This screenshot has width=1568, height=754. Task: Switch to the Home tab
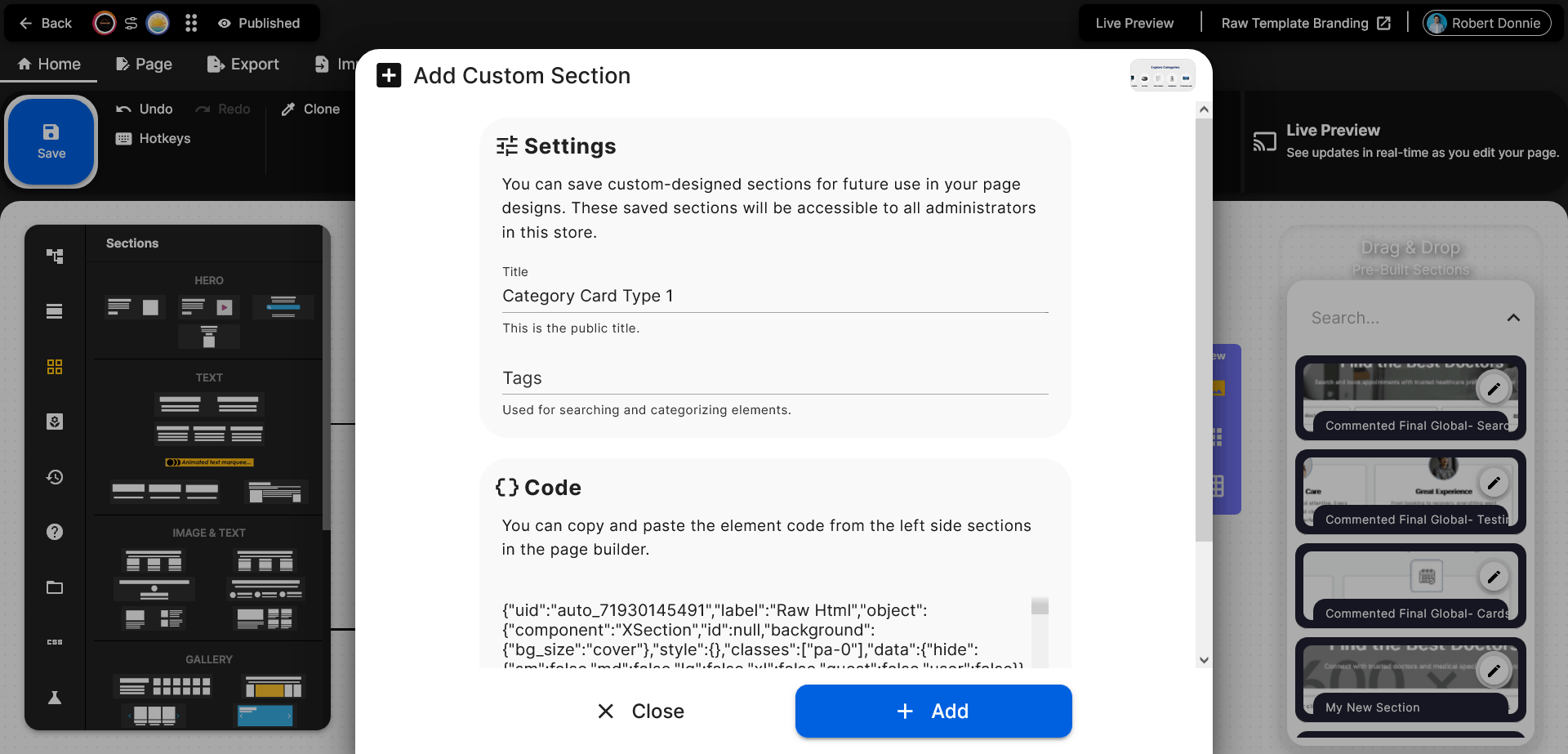pos(49,64)
